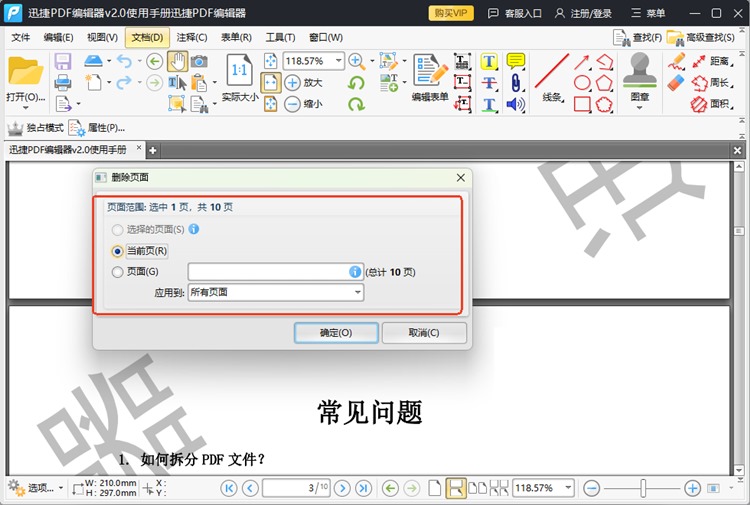Zoom in with the 放大 button

[x=303, y=82]
